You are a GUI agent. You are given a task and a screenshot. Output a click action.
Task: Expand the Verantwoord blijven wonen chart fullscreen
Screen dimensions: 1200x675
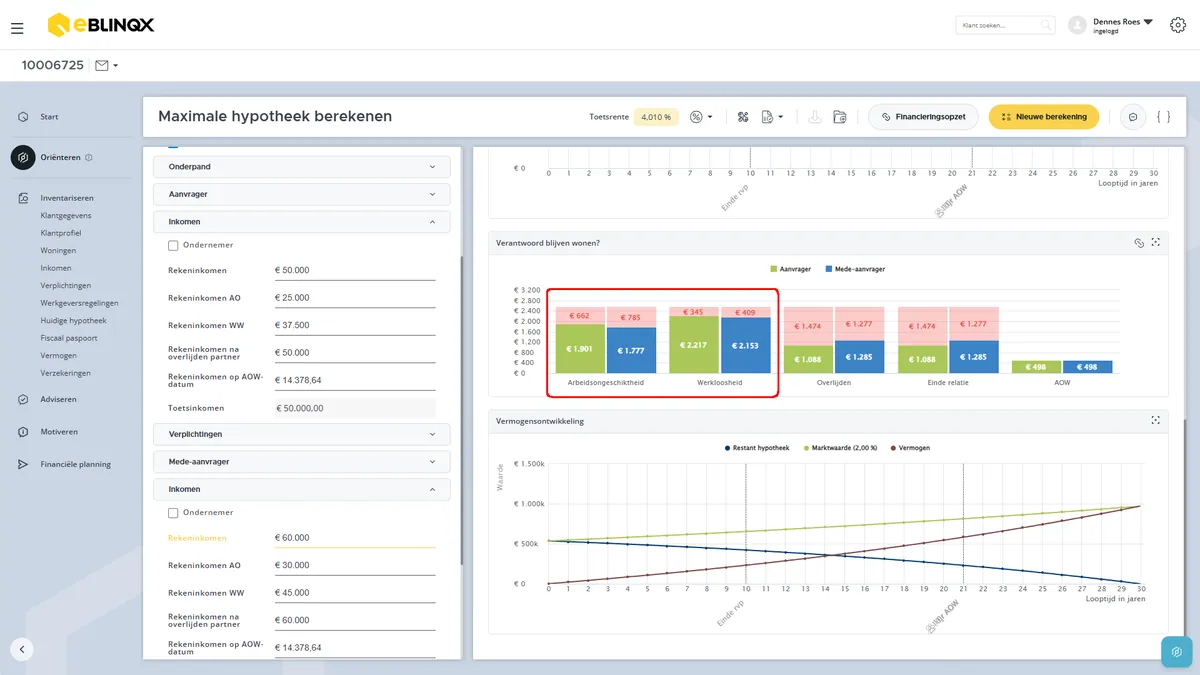[x=1156, y=243]
